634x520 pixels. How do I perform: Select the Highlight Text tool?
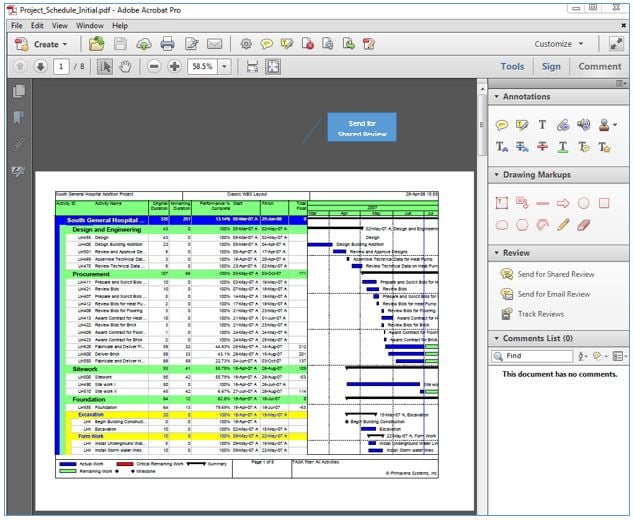pyautogui.click(x=522, y=125)
